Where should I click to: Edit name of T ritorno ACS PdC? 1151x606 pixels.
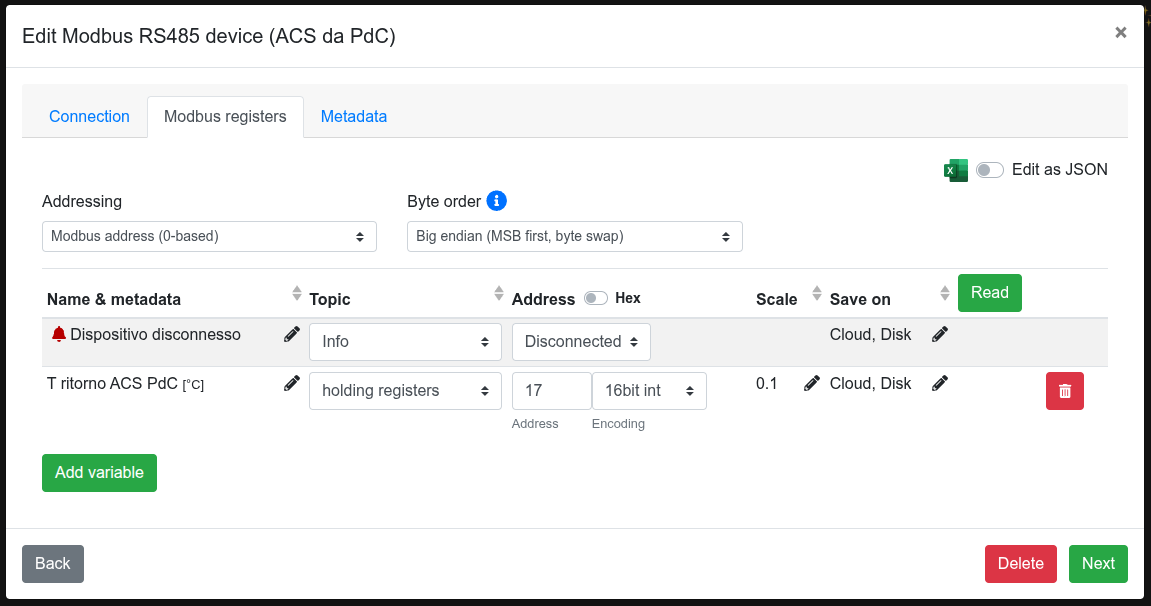pos(292,383)
